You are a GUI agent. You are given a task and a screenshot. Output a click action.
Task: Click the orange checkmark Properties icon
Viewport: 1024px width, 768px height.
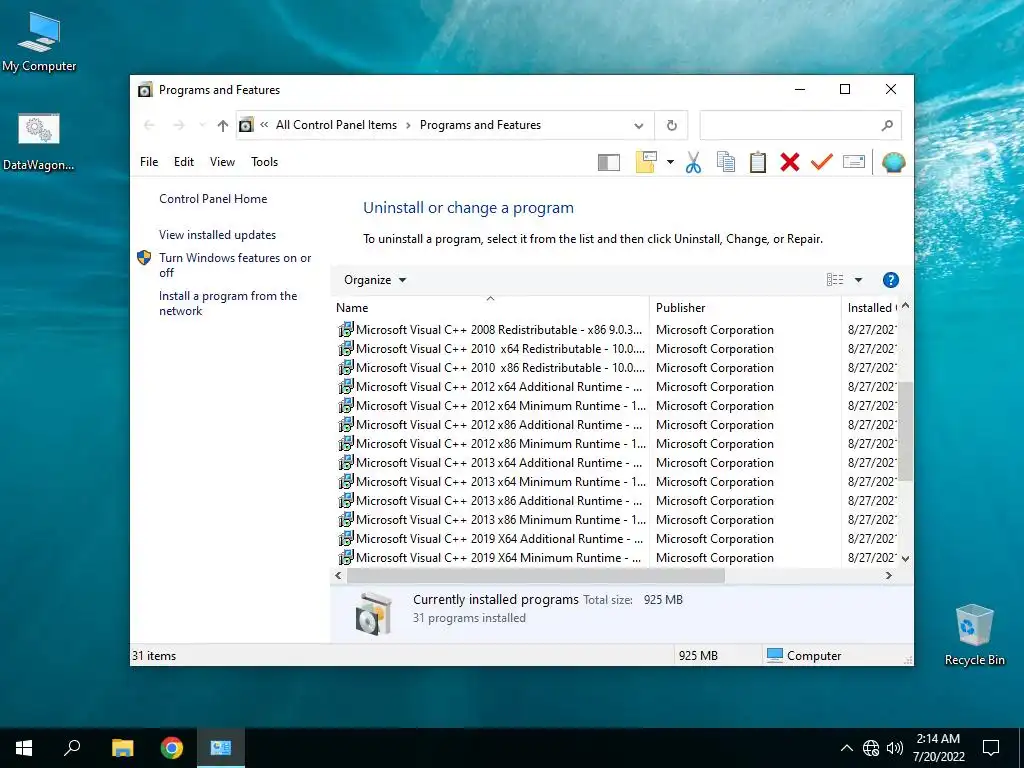click(x=822, y=161)
